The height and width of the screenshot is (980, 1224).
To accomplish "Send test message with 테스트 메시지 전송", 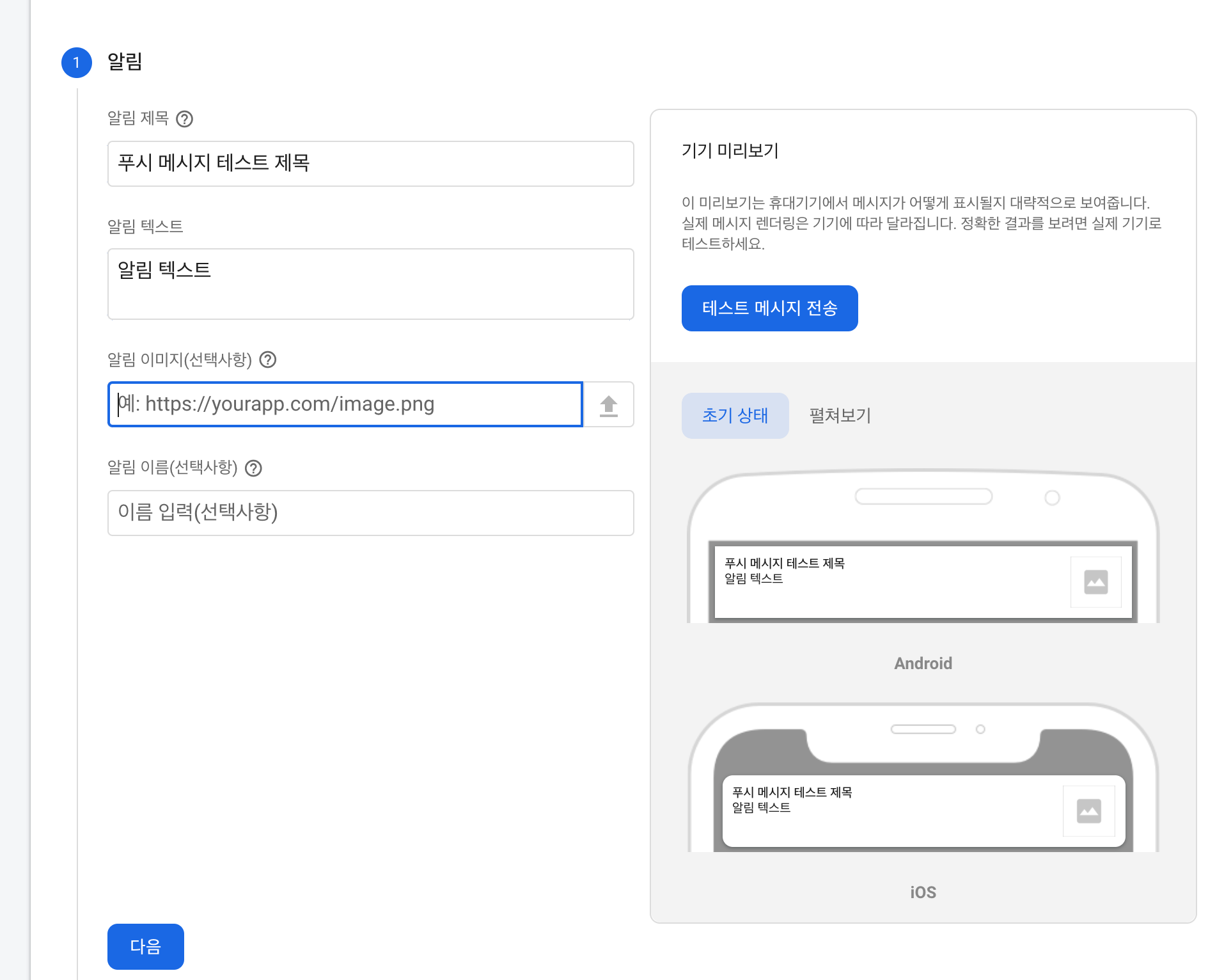I will coord(769,308).
